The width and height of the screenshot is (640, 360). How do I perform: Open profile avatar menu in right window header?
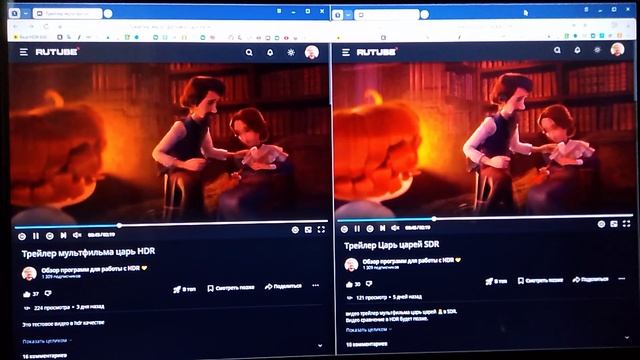coord(618,50)
